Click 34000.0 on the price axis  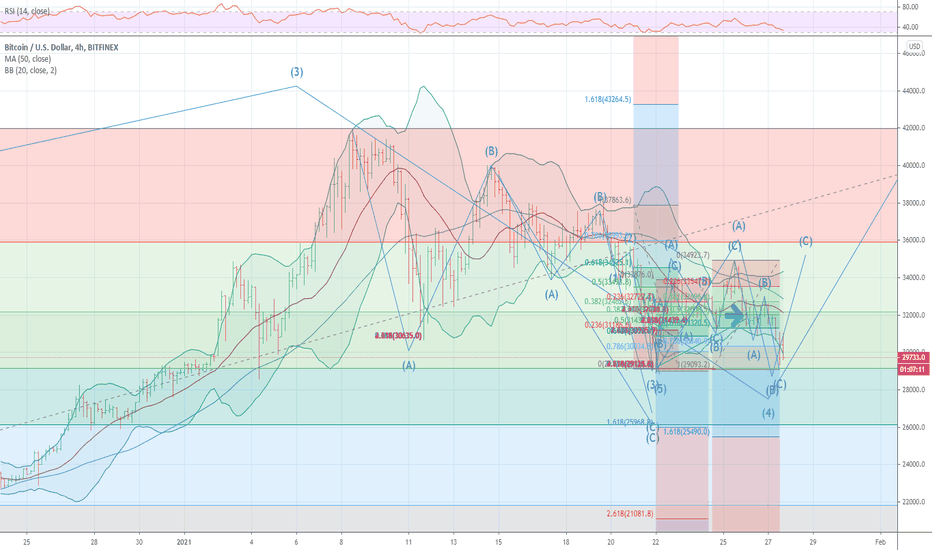(x=914, y=278)
